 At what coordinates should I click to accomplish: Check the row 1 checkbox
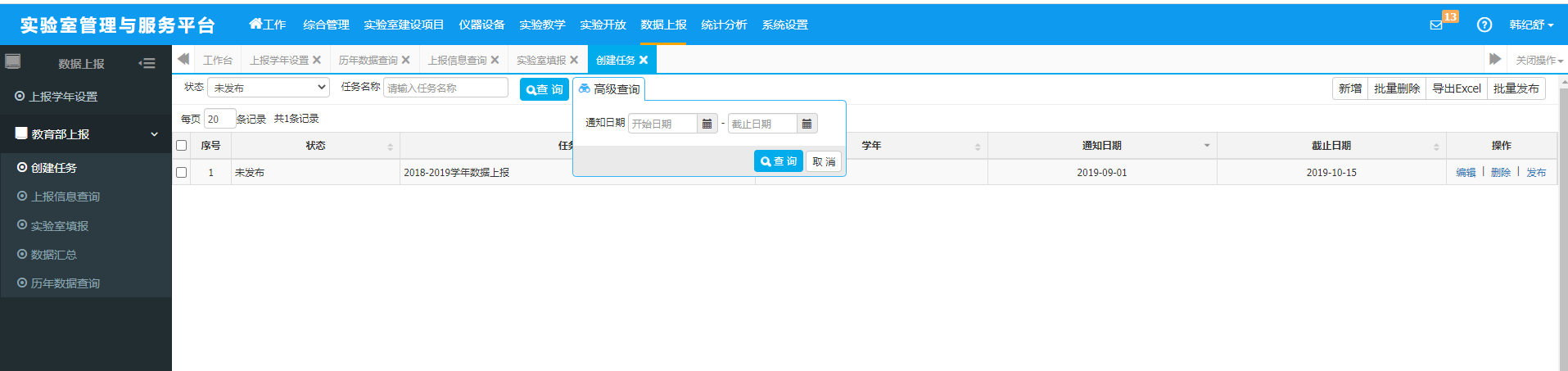pyautogui.click(x=182, y=172)
